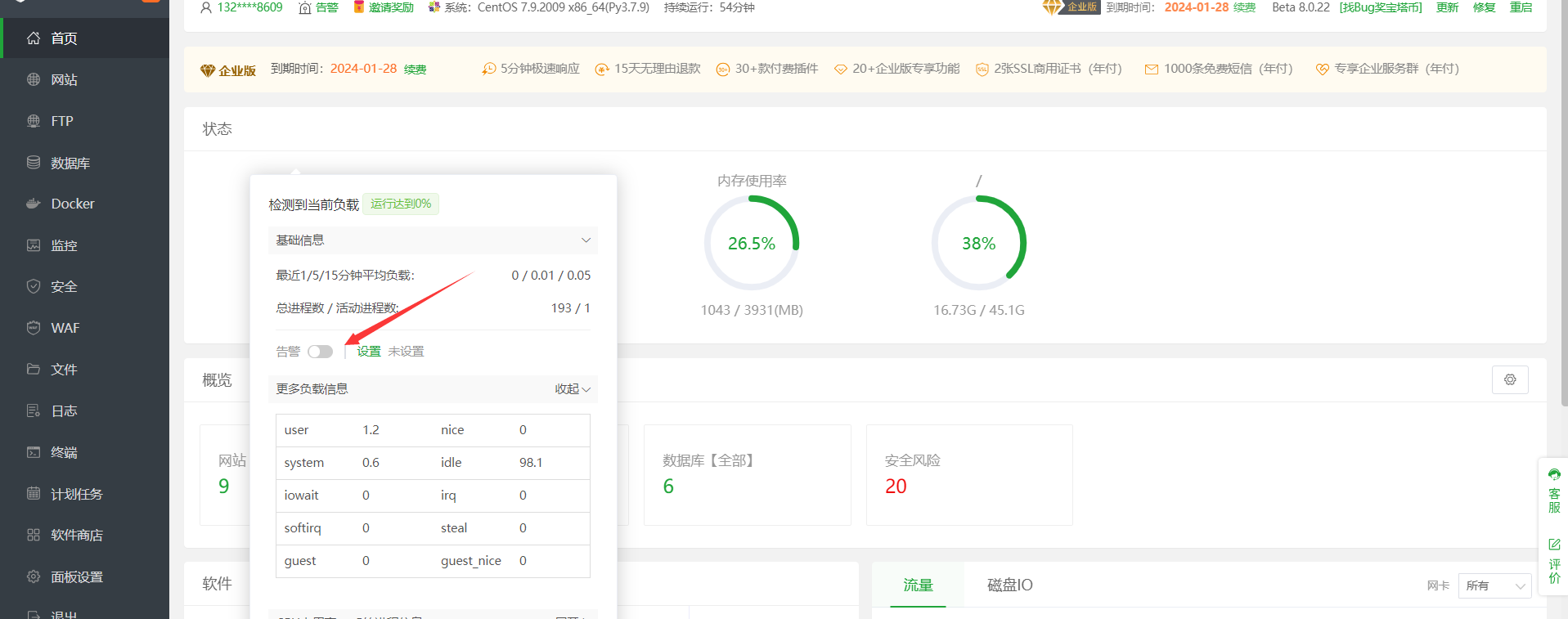Click the 持续运行: 54分钟 uptime text
Screen dimensions: 1568x619
[709, 7]
